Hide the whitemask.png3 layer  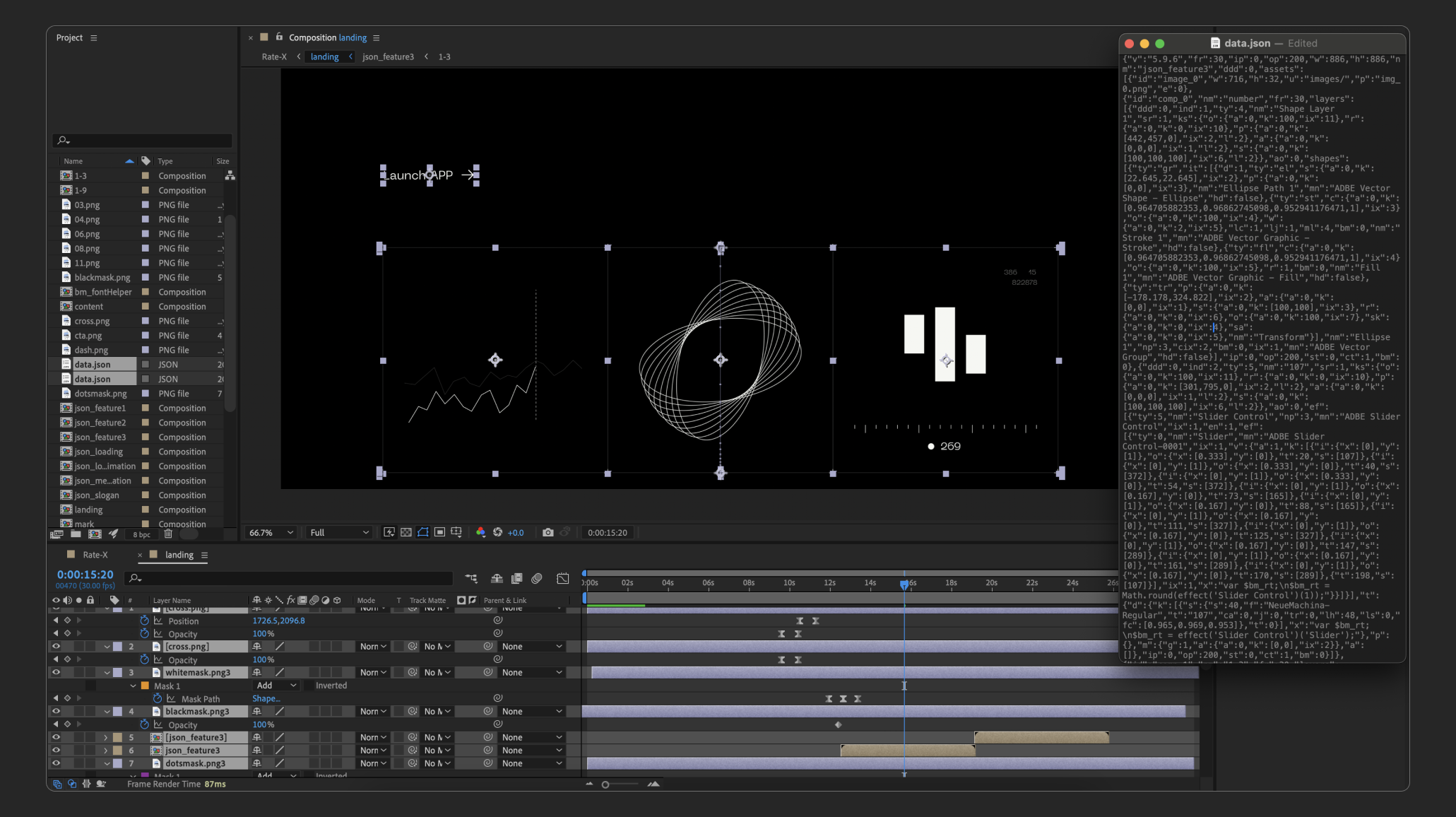click(x=56, y=672)
